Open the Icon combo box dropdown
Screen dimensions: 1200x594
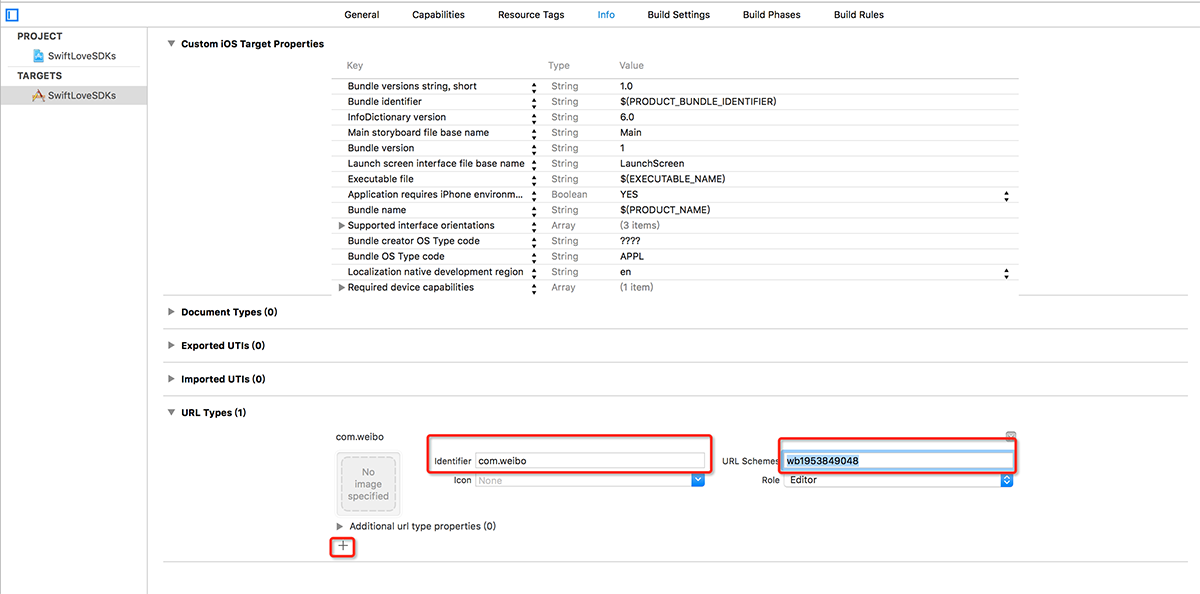pos(698,480)
